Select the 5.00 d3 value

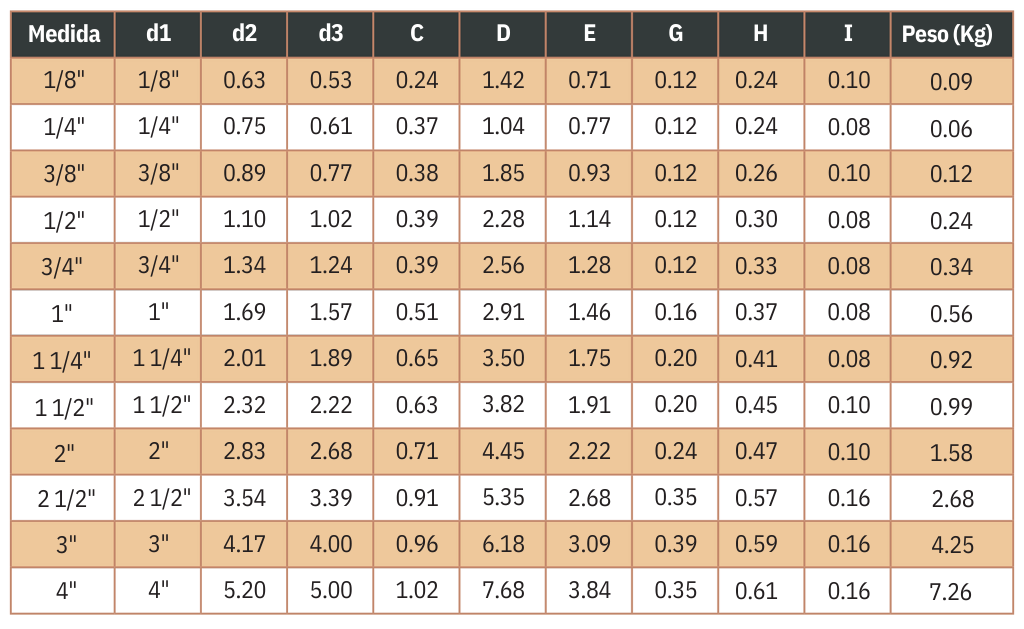331,590
